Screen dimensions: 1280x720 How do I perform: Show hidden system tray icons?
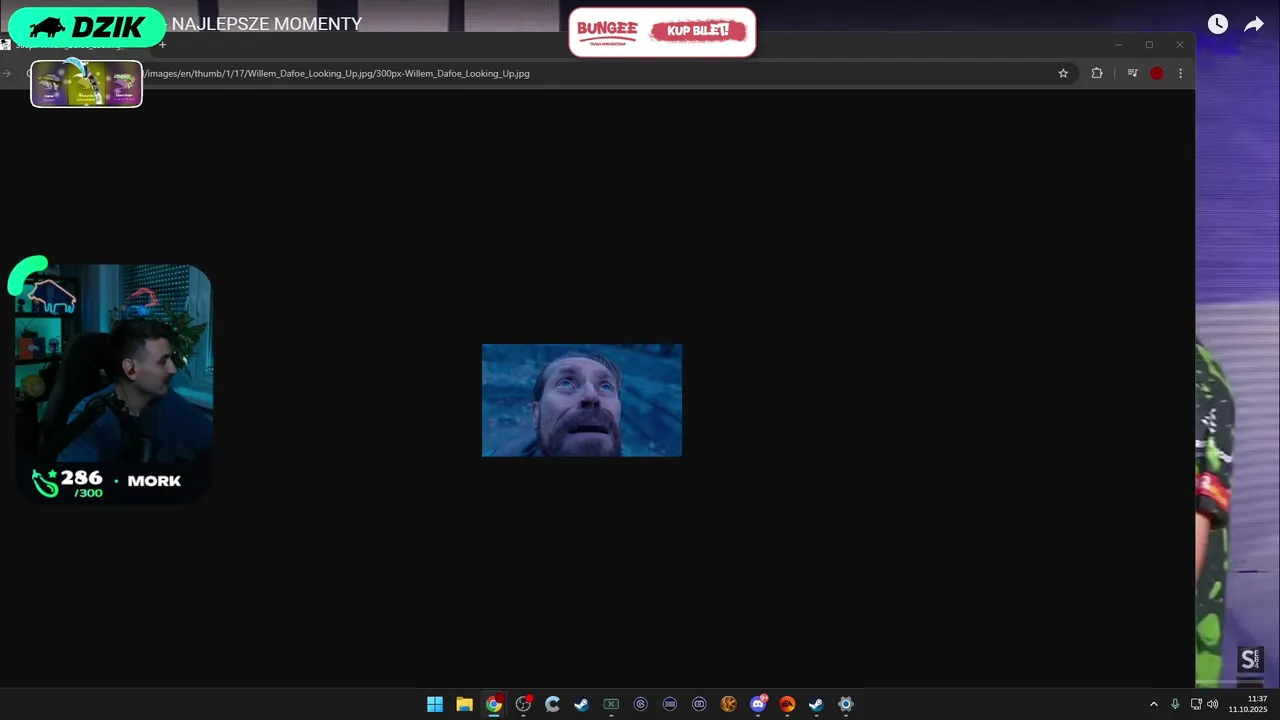1153,704
